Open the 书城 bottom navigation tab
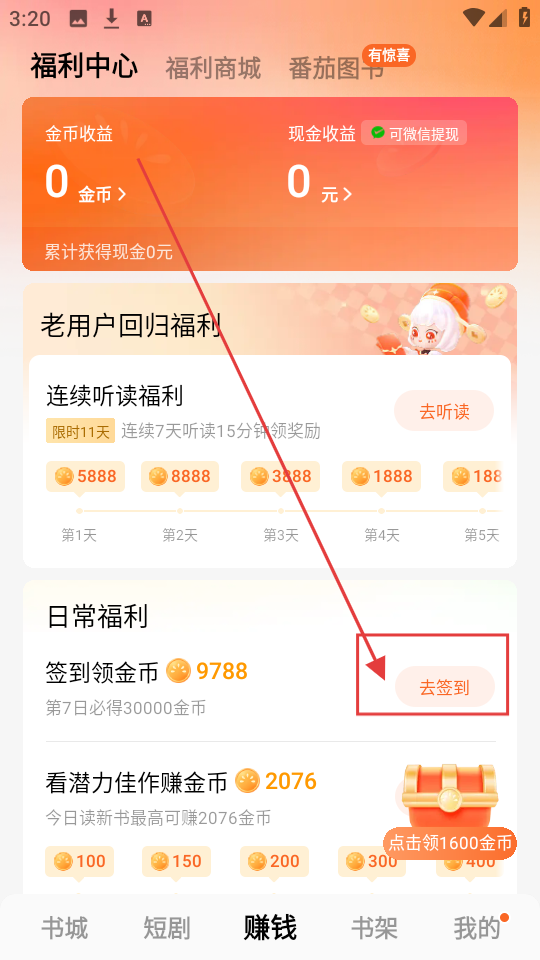Screen dimensions: 540x960 [65, 928]
